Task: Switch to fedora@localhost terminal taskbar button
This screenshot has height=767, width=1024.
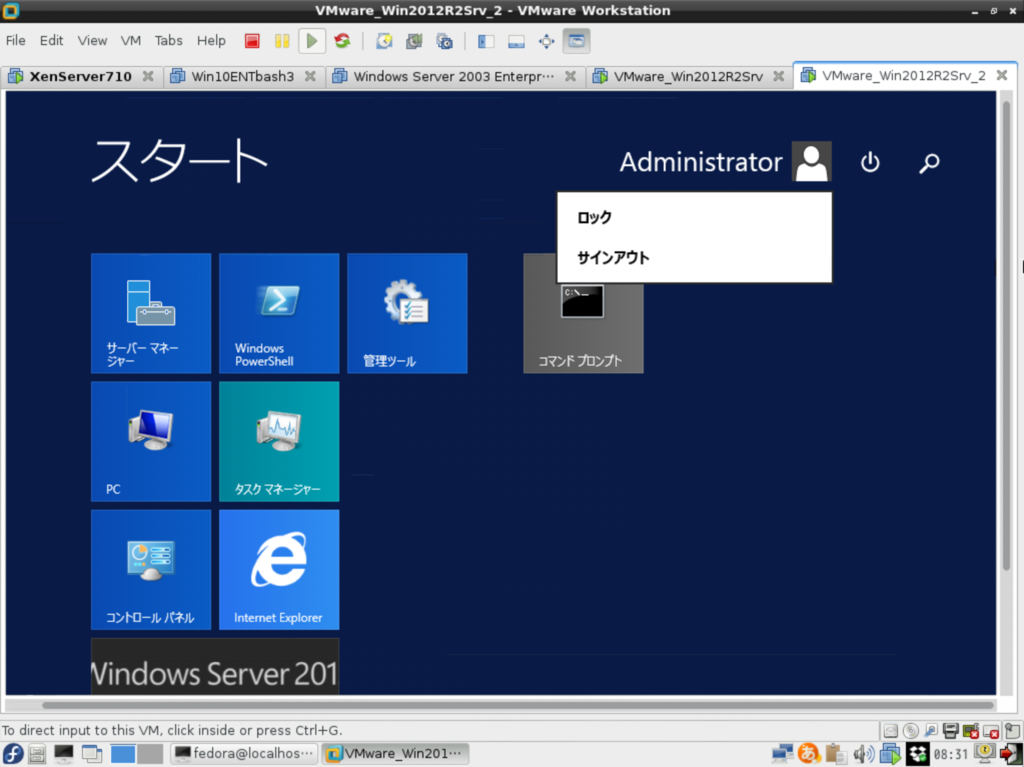Action: [x=245, y=753]
